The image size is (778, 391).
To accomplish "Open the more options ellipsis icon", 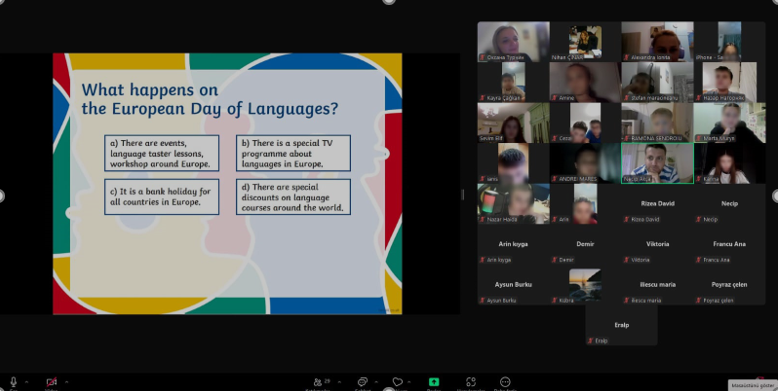I will pos(505,382).
